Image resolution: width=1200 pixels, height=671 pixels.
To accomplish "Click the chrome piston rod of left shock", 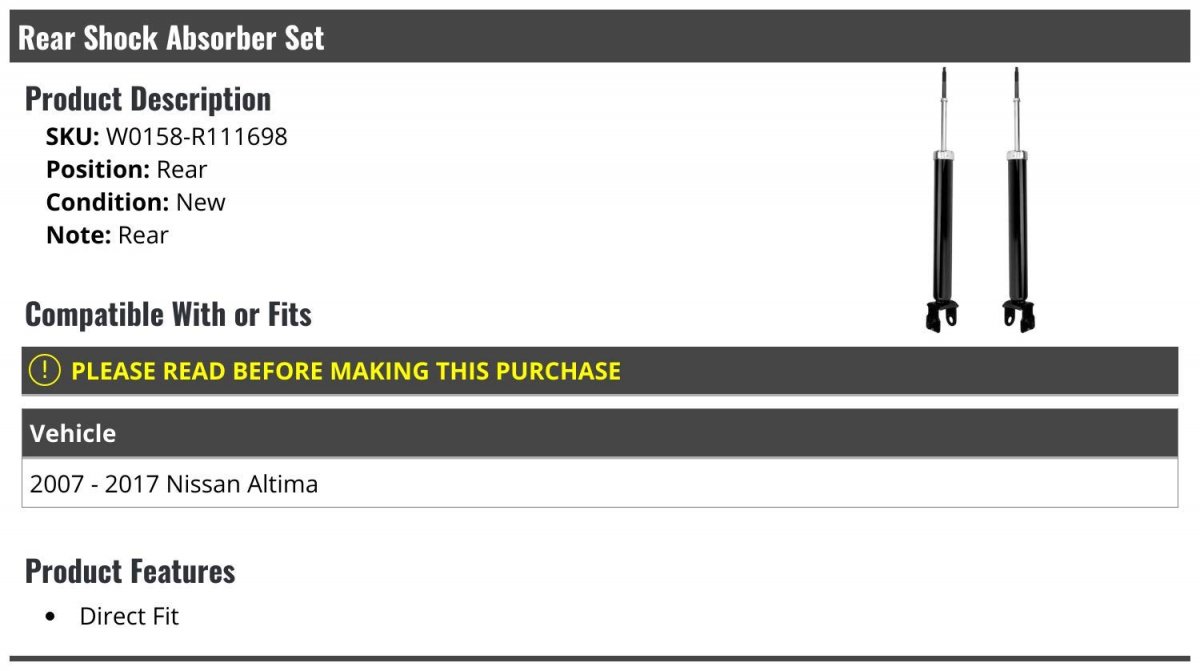I will click(943, 118).
